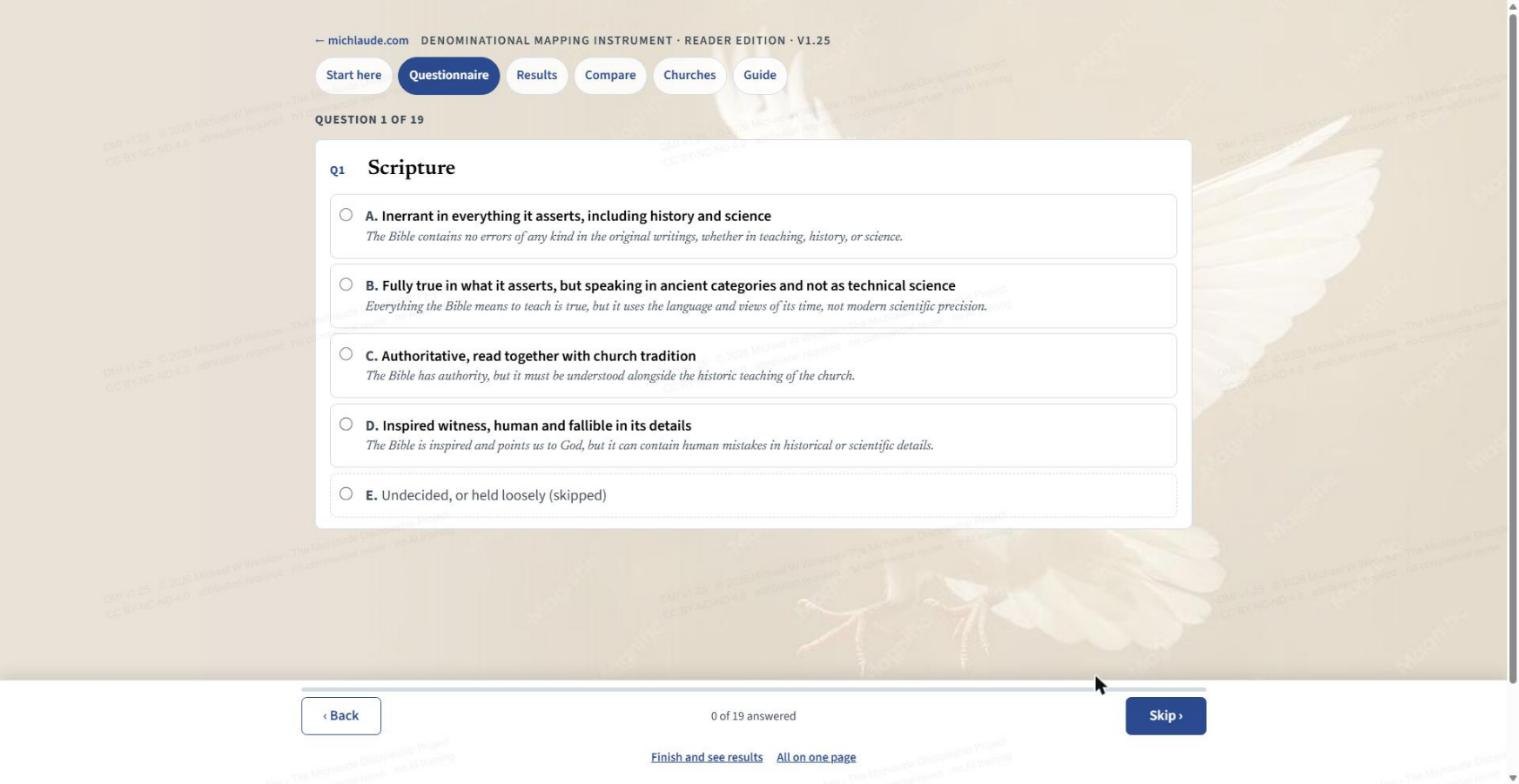Open the Start here tab
The width and height of the screenshot is (1519, 784).
pos(353,75)
